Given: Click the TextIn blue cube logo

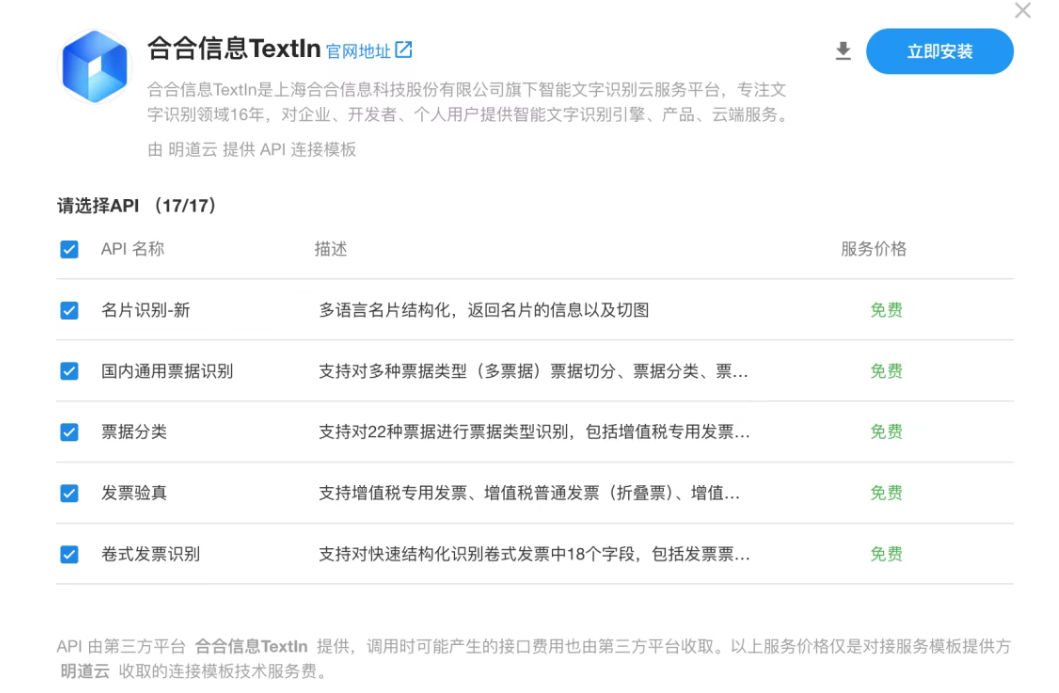Looking at the screenshot, I should coord(95,67).
